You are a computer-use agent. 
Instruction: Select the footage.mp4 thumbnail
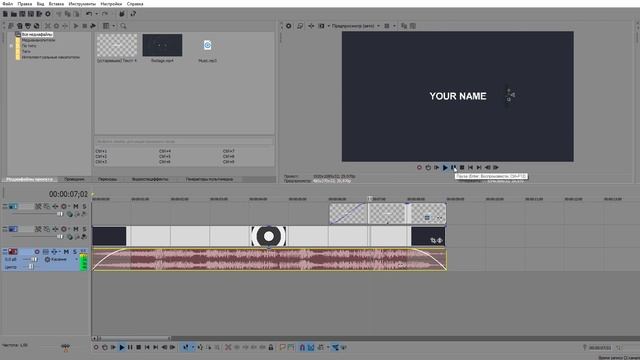(x=162, y=45)
